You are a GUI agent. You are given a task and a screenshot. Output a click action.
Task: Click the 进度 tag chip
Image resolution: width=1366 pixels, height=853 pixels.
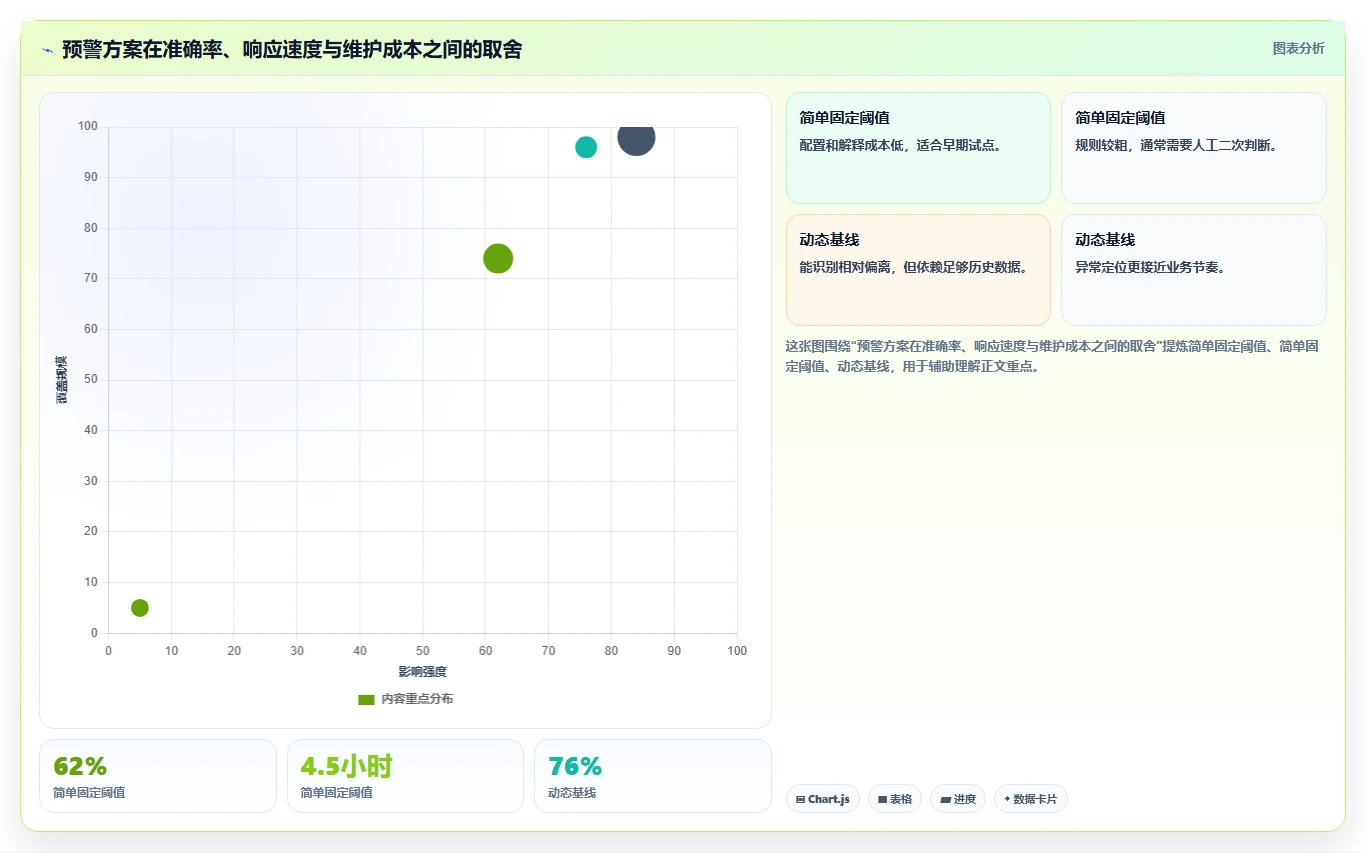[x=958, y=799]
